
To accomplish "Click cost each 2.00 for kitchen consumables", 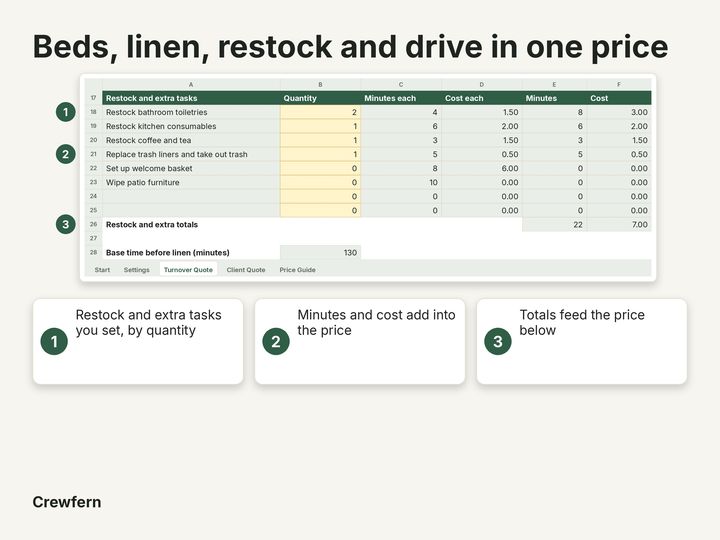I will [x=482, y=126].
